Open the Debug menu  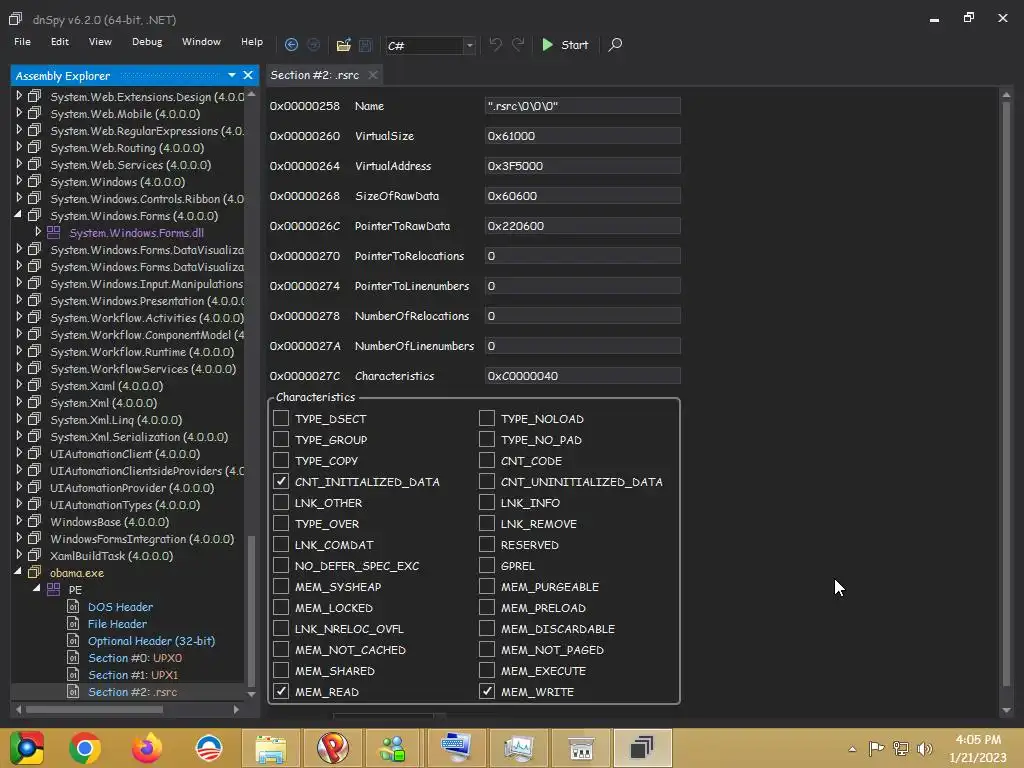[147, 42]
